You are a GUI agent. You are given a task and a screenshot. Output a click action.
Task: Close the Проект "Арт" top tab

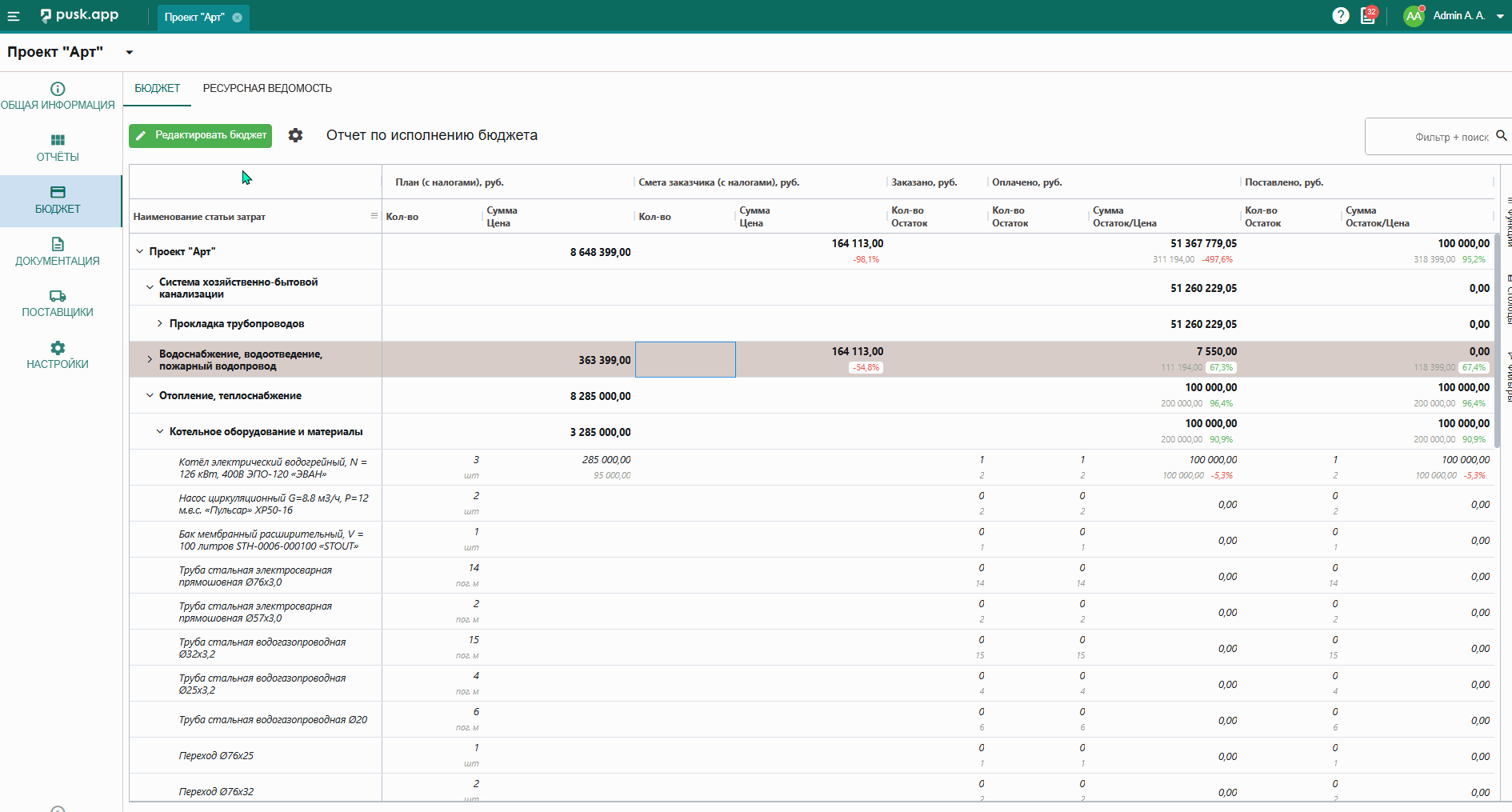pos(238,17)
